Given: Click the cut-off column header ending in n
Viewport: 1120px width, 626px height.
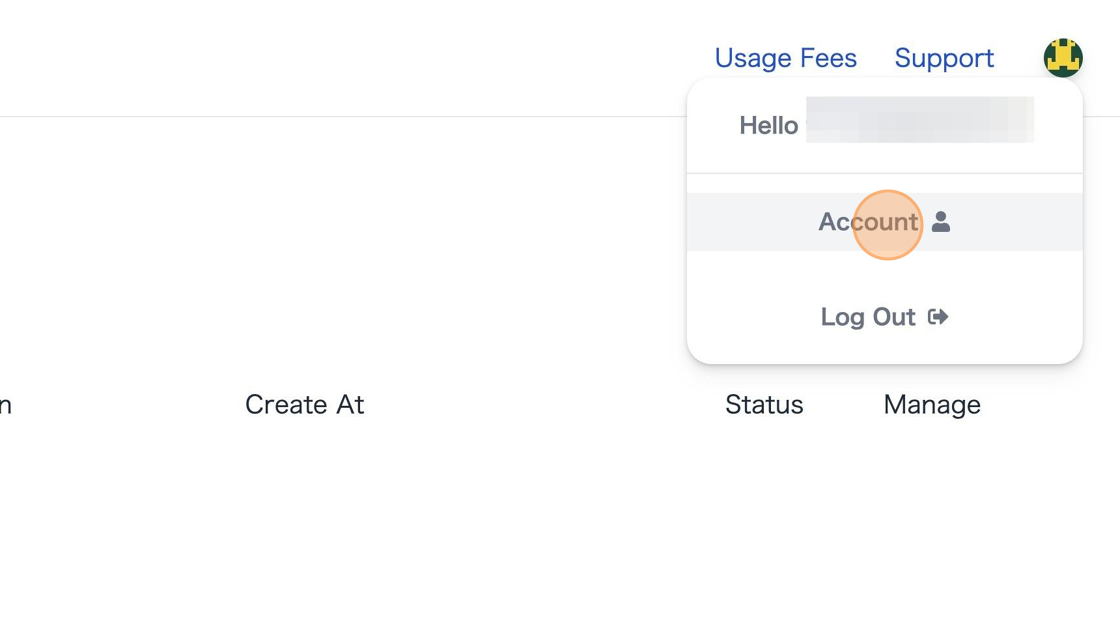Looking at the screenshot, I should pos(6,405).
